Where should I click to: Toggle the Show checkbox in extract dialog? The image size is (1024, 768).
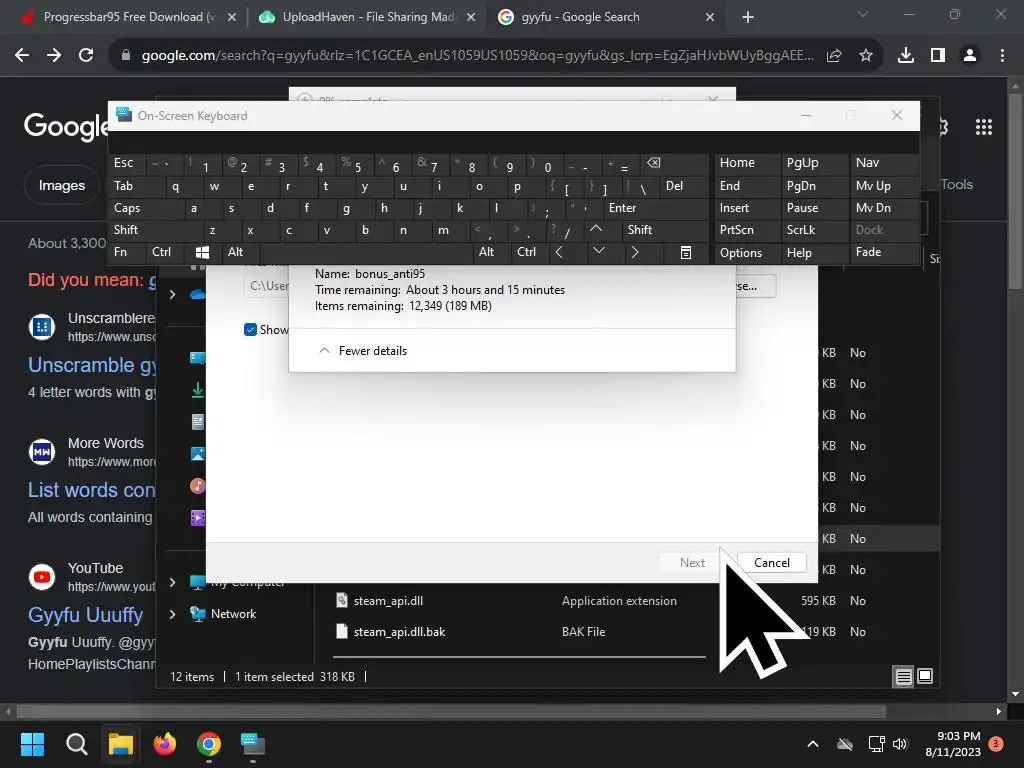click(250, 330)
